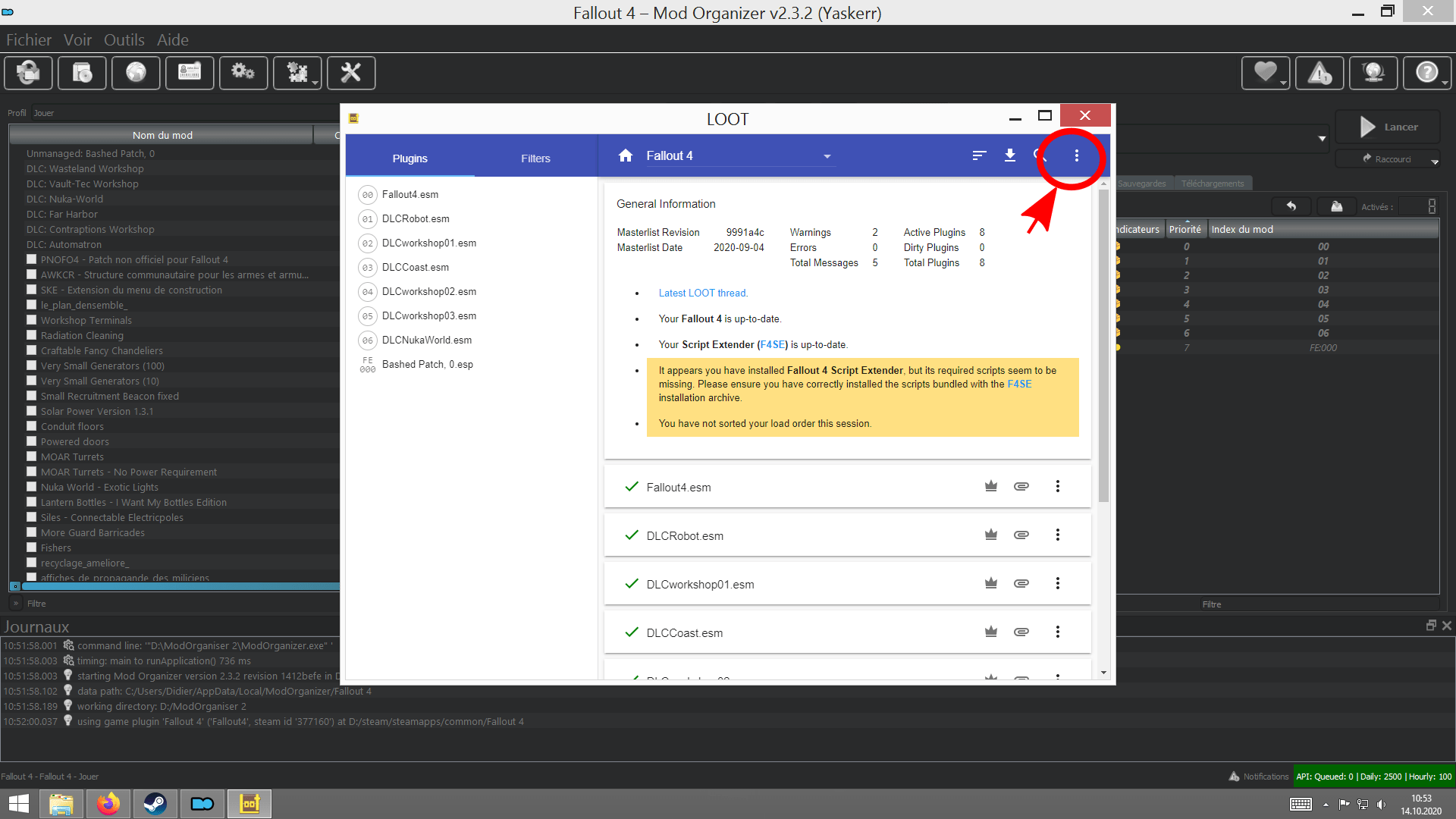Image resolution: width=1456 pixels, height=819 pixels.
Task: Toggle SKE Extension du menu checkbox
Action: (x=32, y=290)
